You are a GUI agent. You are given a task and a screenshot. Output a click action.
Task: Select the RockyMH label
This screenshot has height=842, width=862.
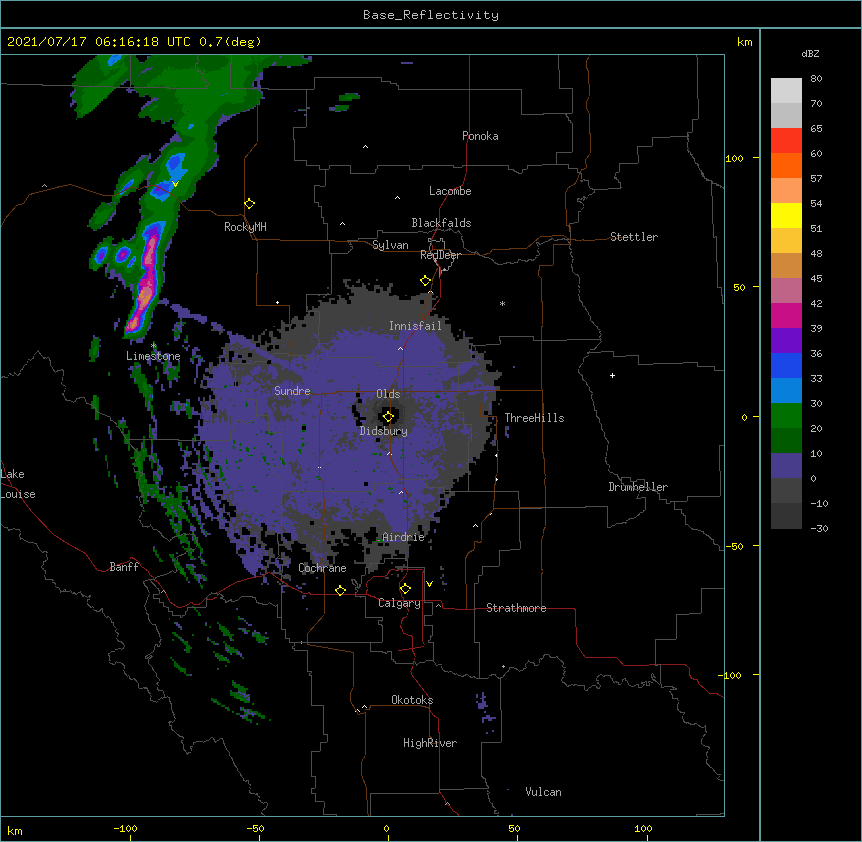point(245,227)
